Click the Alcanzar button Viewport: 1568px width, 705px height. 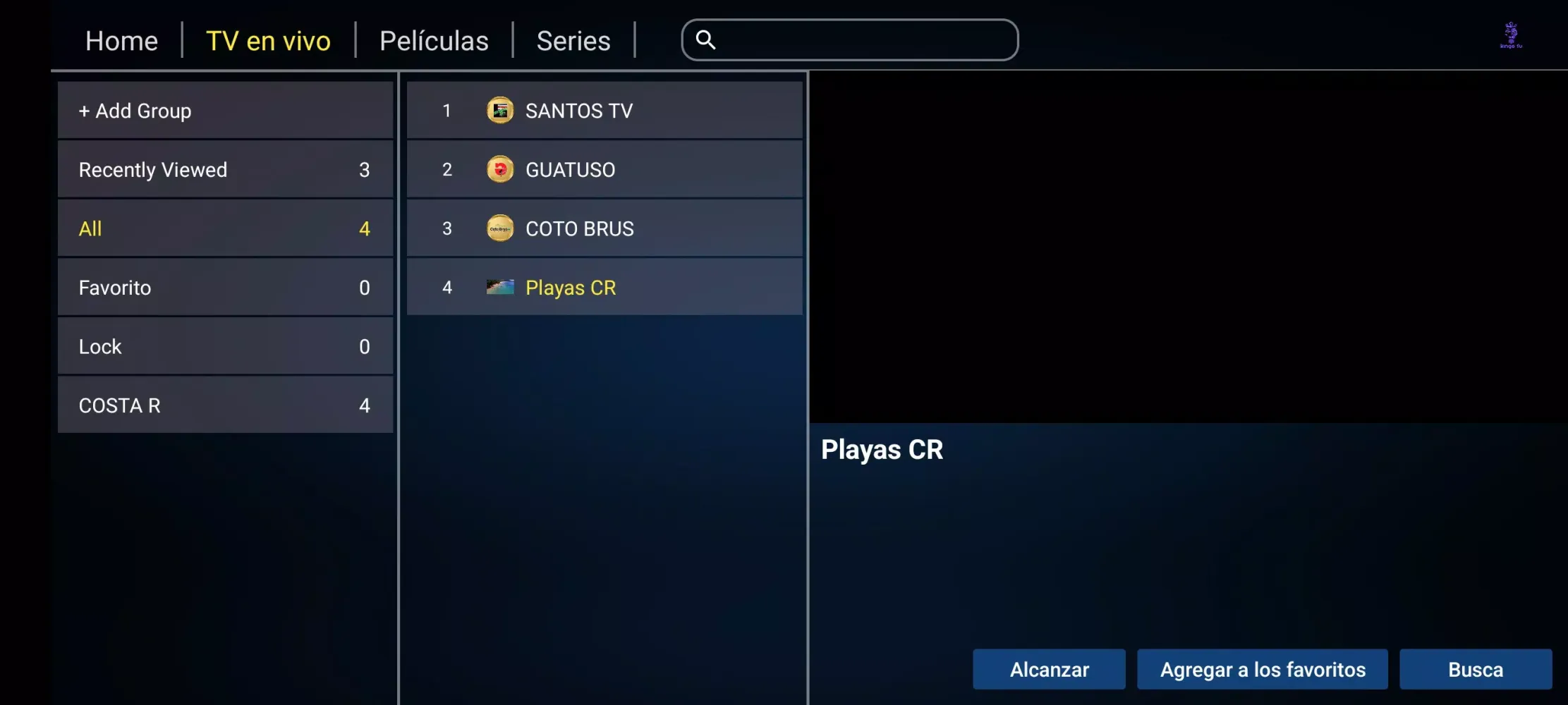tap(1049, 669)
